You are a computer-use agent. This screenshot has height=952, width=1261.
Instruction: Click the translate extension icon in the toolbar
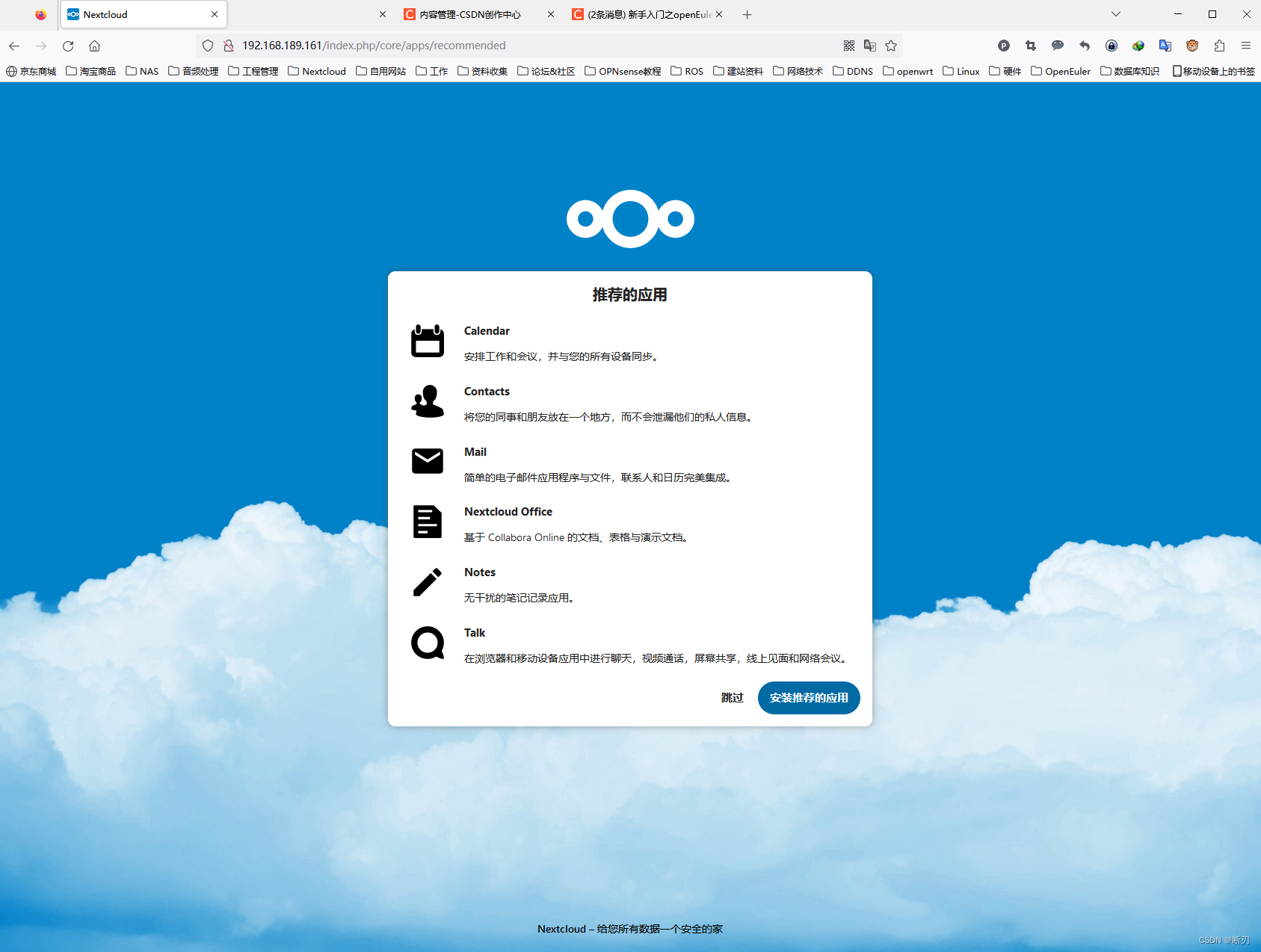1165,46
